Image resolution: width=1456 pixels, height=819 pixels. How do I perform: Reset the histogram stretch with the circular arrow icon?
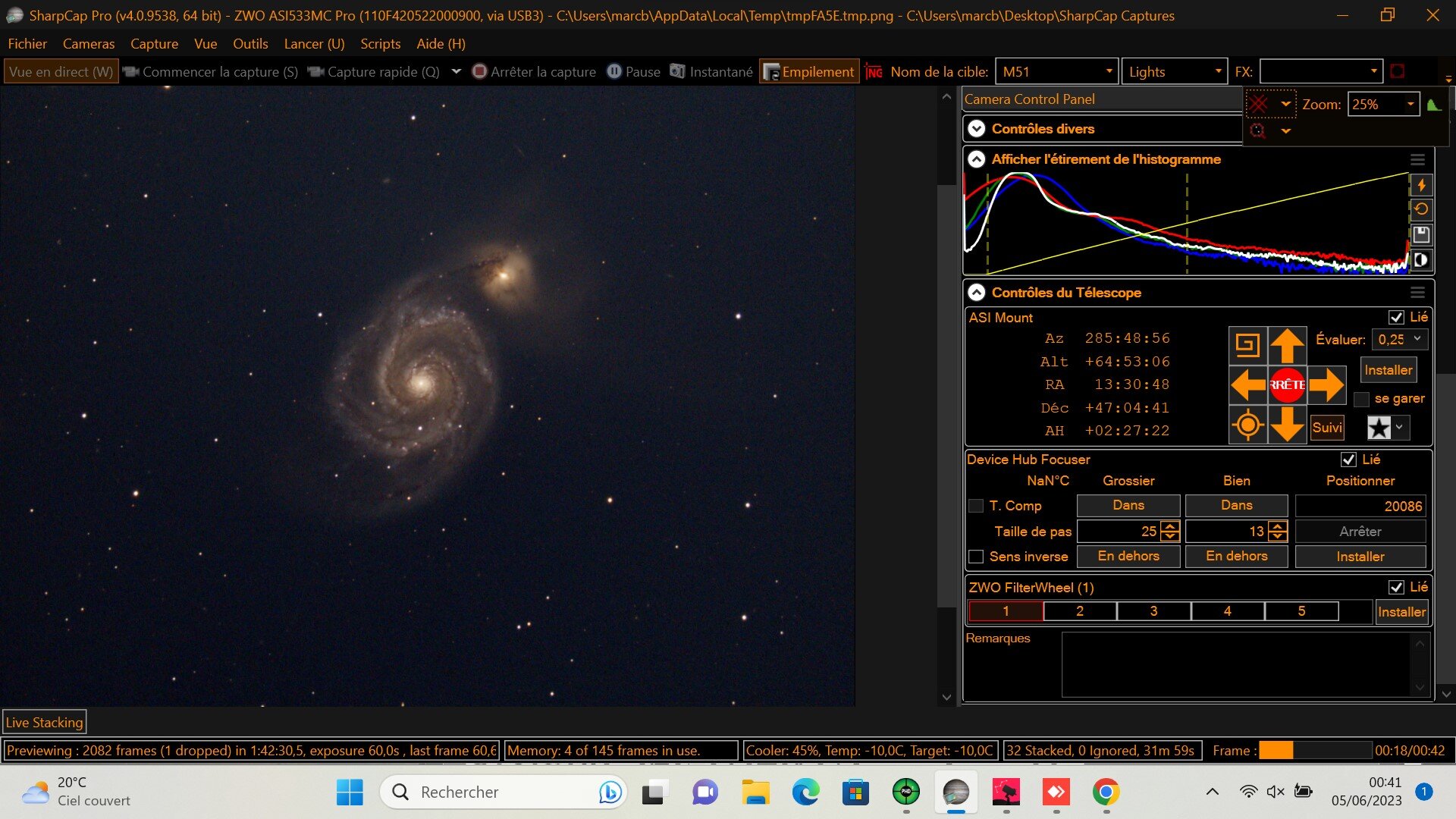(1421, 209)
